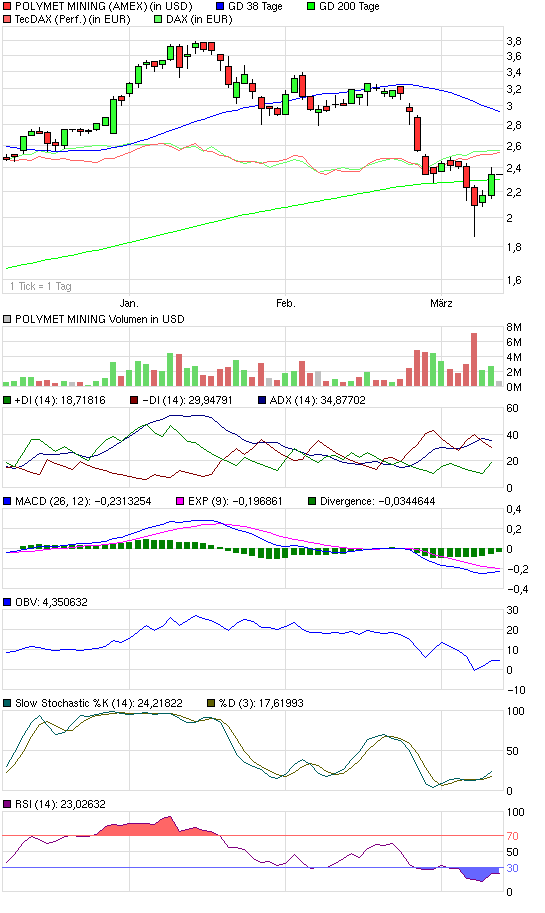Click the blue 30 RSI threshold label
The width and height of the screenshot is (545, 913).
pyautogui.click(x=512, y=868)
